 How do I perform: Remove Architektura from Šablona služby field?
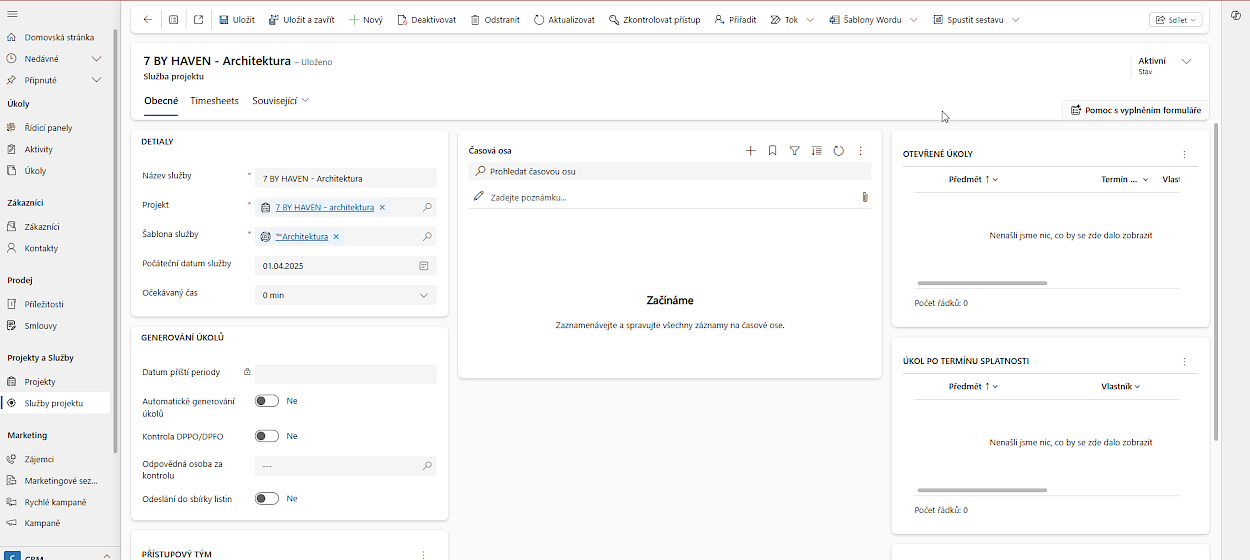click(336, 237)
